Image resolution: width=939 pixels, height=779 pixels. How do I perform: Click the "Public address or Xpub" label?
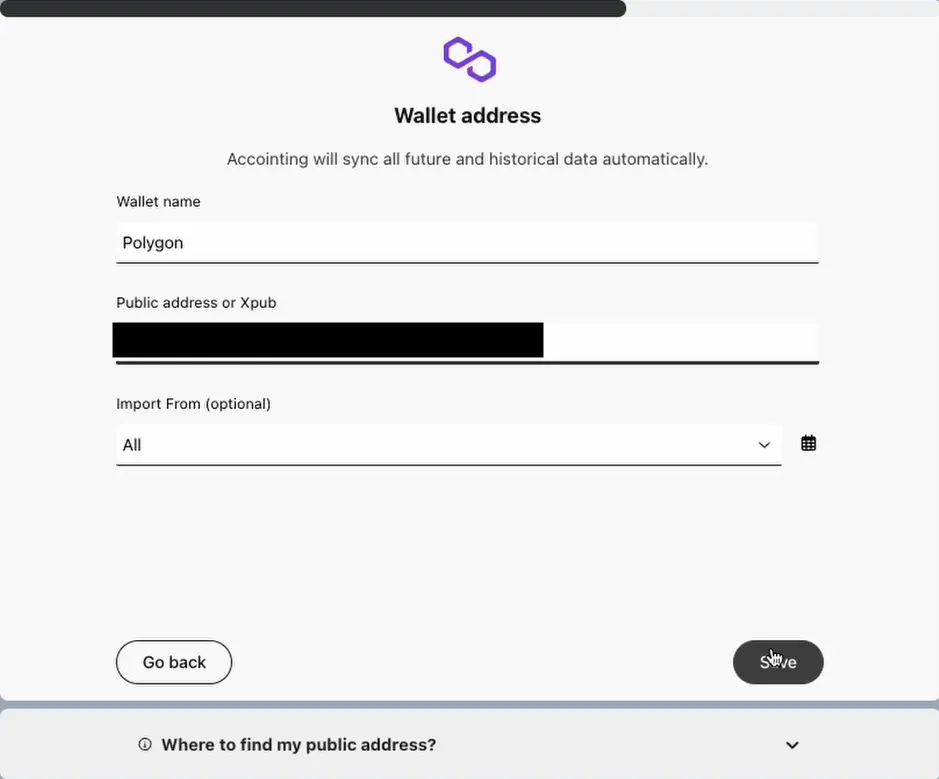click(196, 303)
